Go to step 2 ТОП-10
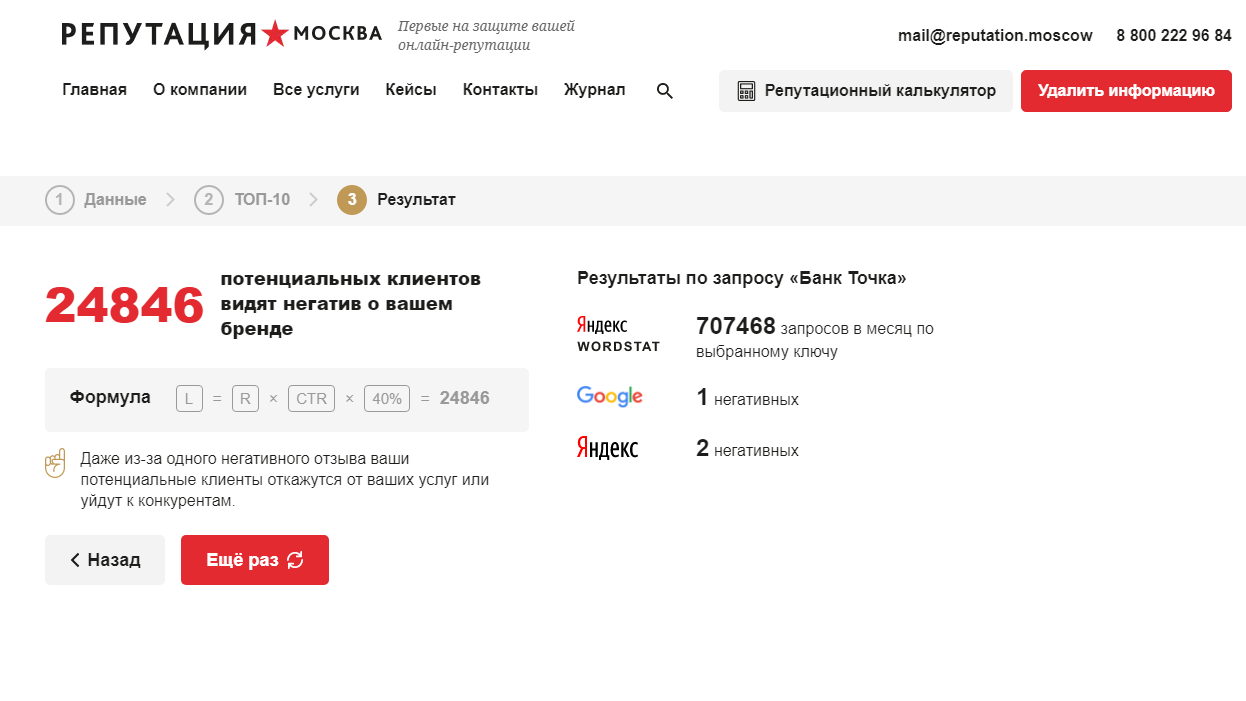 click(x=242, y=200)
